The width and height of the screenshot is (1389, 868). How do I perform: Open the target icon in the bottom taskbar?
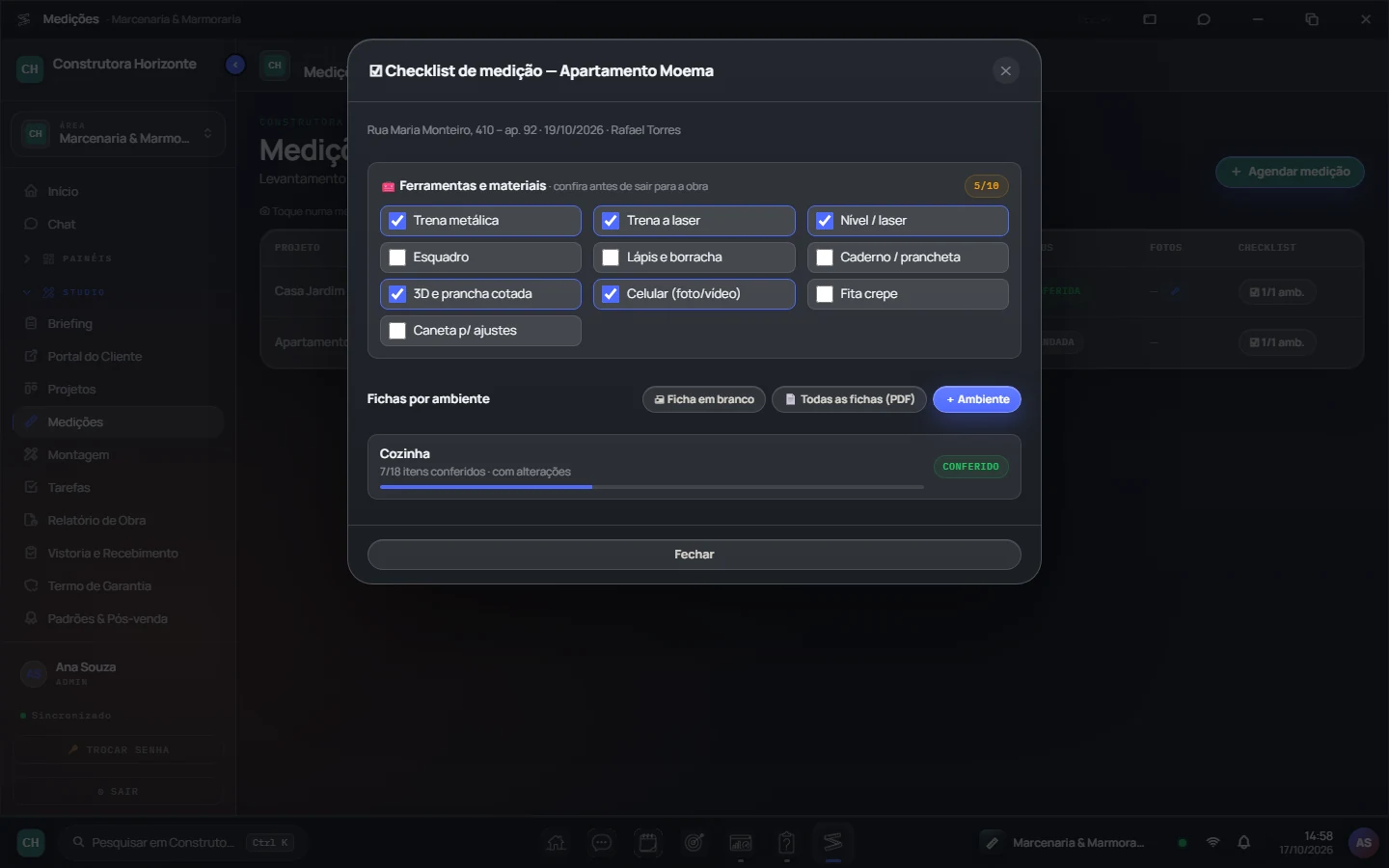[694, 842]
